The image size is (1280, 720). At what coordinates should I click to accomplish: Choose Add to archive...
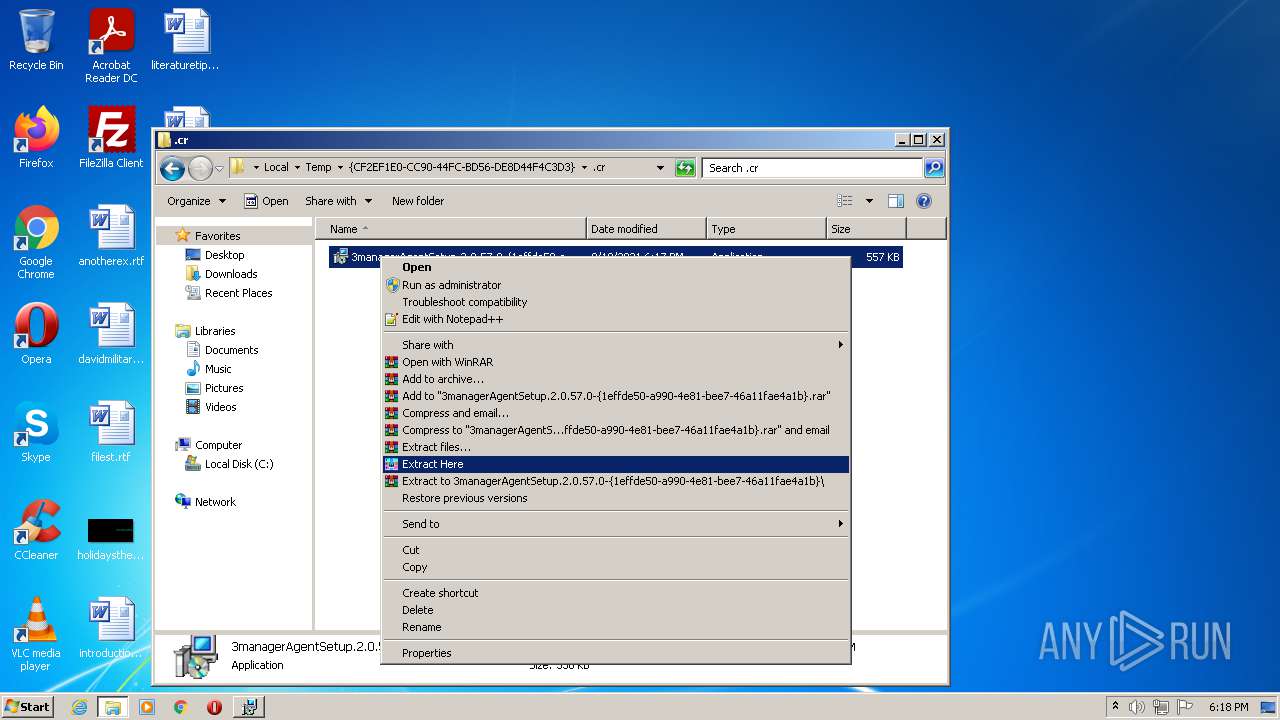click(616, 379)
